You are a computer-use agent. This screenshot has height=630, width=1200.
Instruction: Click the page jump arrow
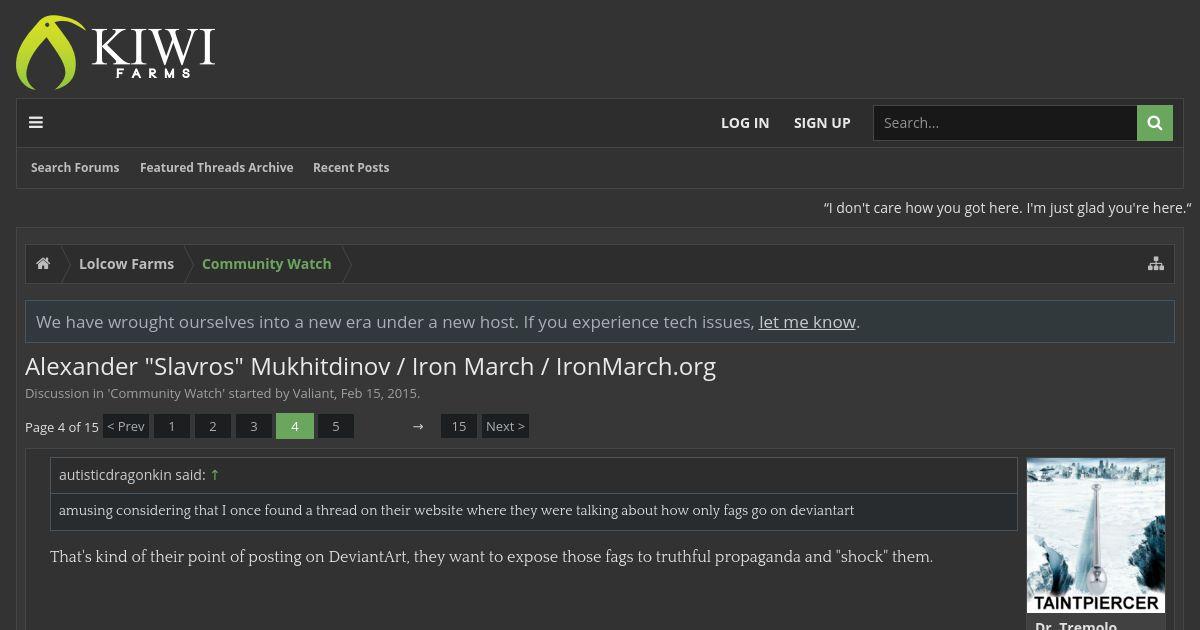pos(418,426)
